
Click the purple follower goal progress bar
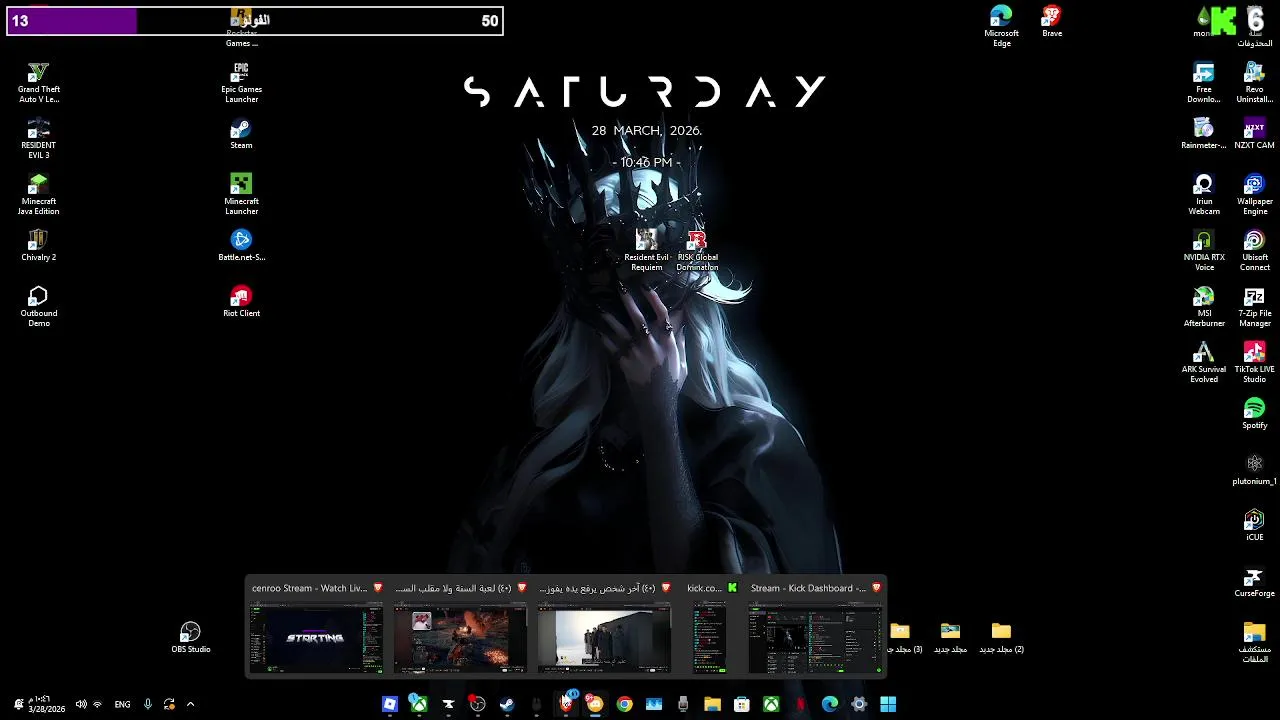pyautogui.click(x=255, y=20)
